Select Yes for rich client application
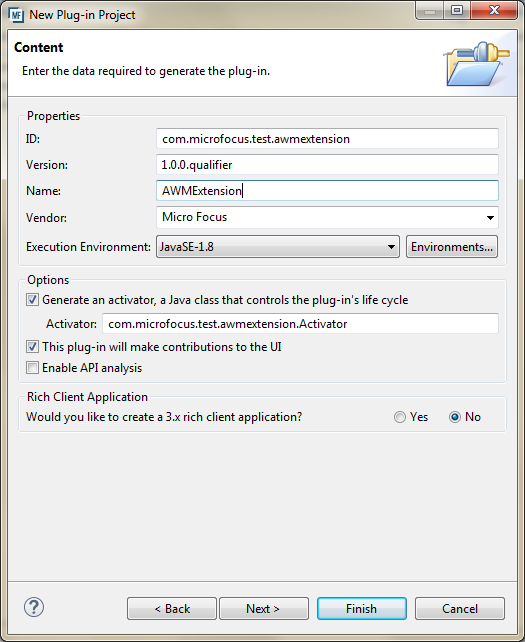Screen dimensions: 525x642 click(400, 417)
